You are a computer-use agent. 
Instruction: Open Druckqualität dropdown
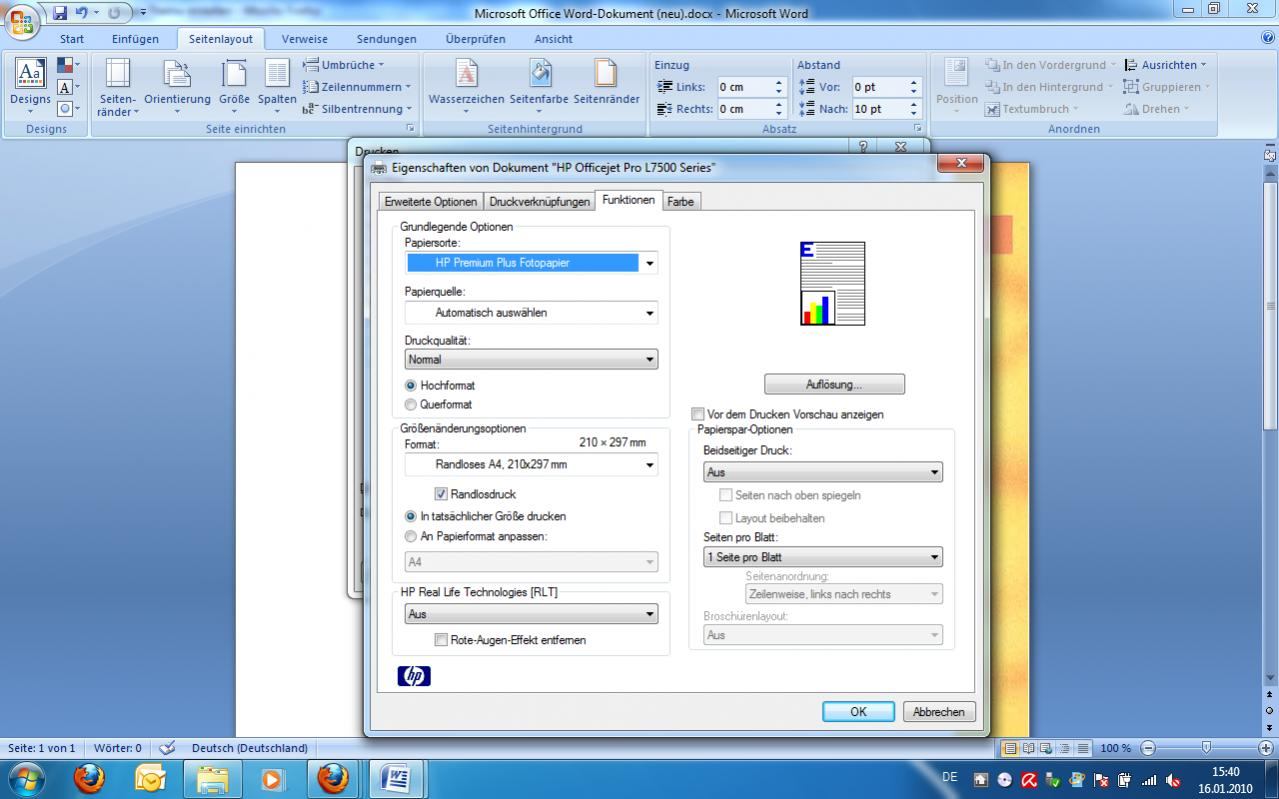pos(531,359)
